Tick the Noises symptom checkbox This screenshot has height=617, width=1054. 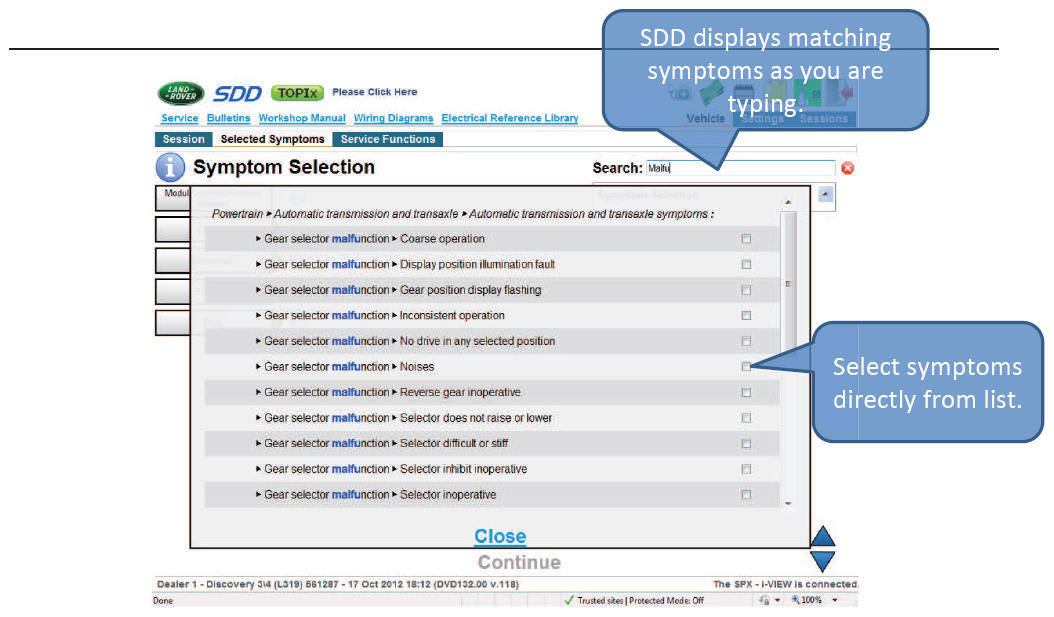(746, 367)
